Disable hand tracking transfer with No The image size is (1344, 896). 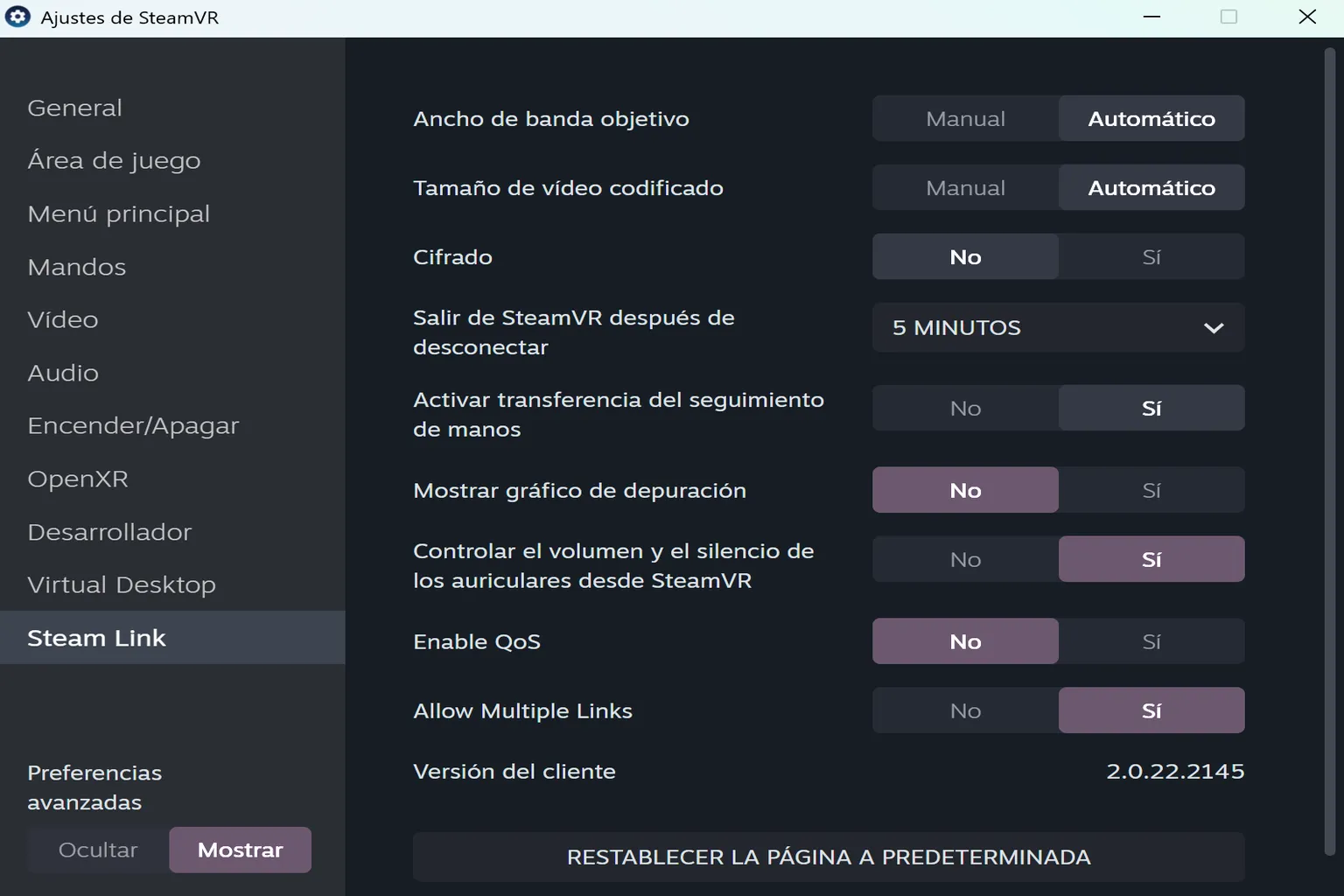click(x=965, y=408)
